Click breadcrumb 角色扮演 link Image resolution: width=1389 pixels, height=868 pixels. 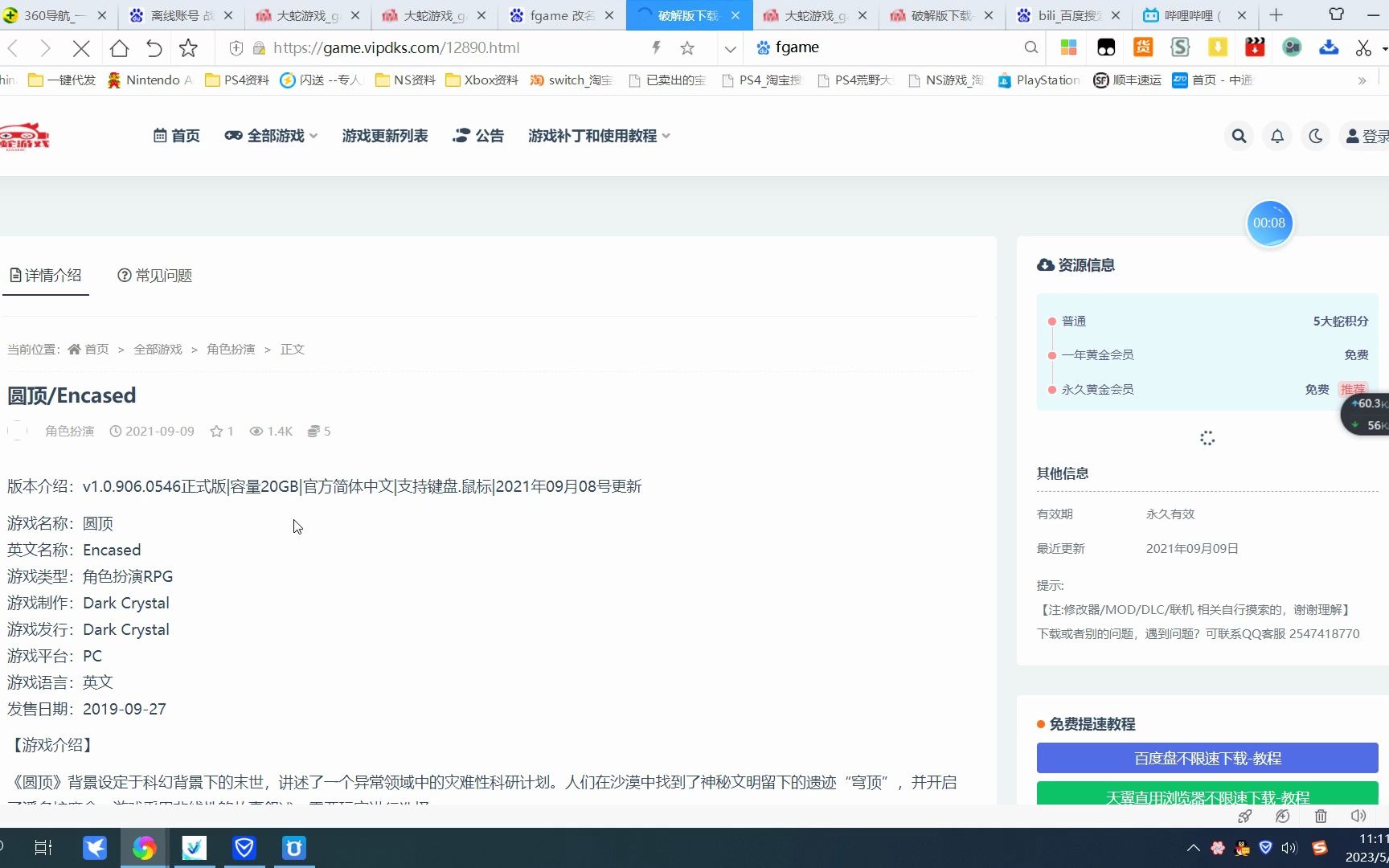pos(231,350)
